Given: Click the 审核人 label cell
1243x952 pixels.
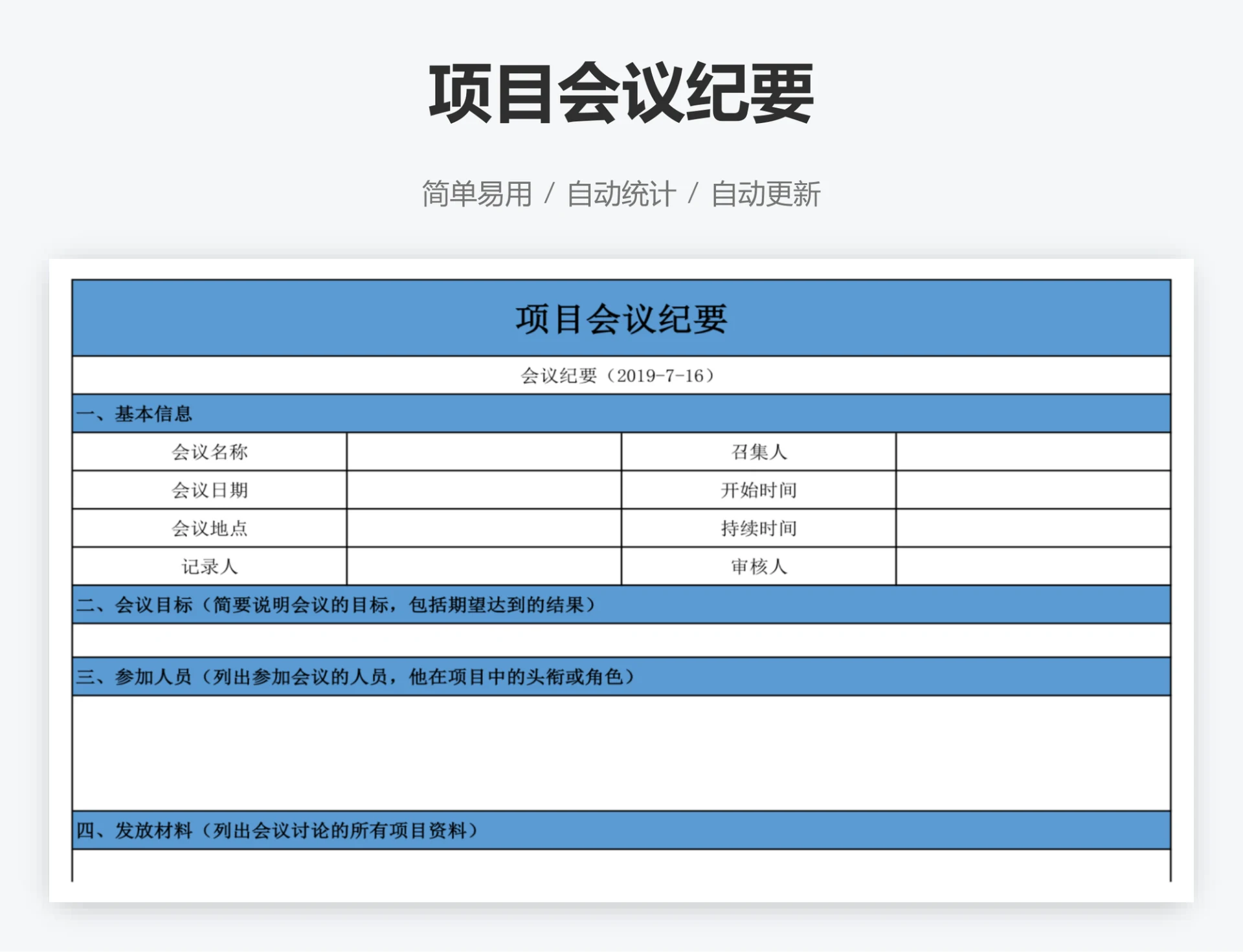Looking at the screenshot, I should coord(759,566).
